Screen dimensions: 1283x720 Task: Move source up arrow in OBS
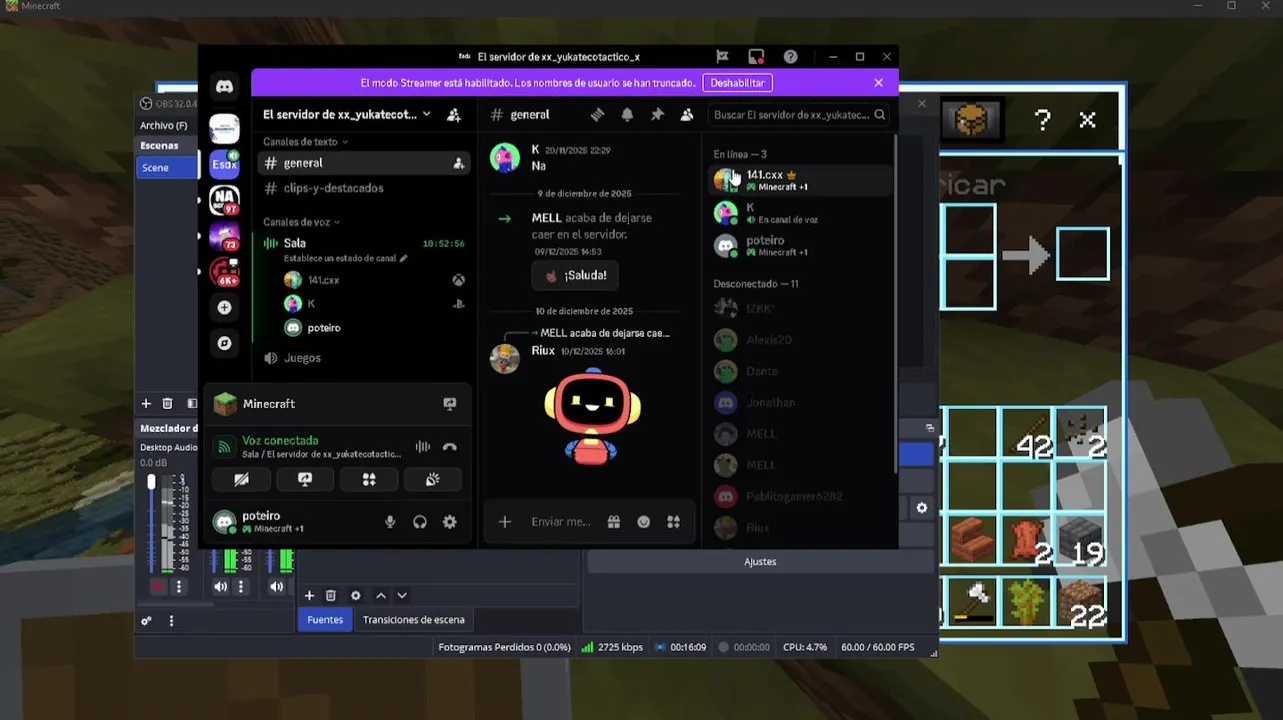pyautogui.click(x=381, y=595)
